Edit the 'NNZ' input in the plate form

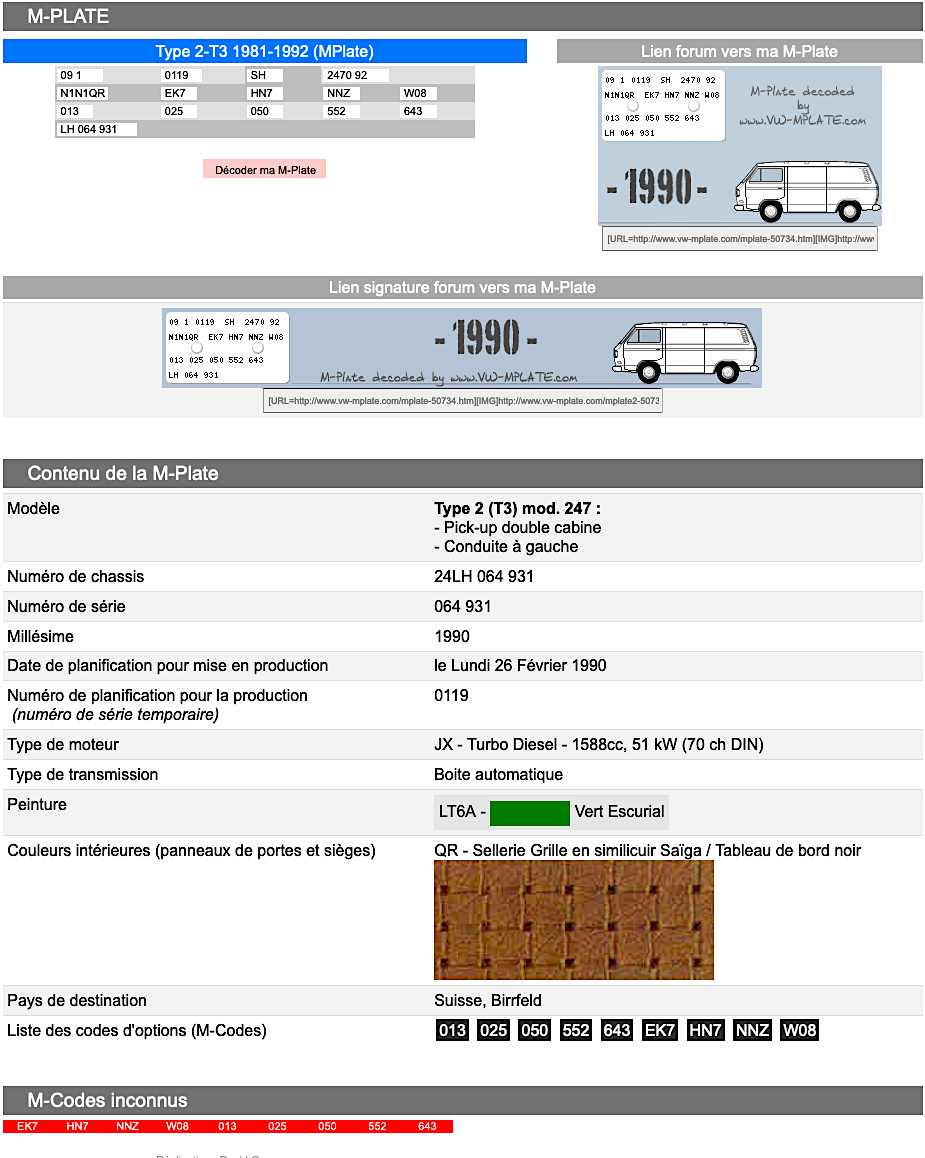343,93
